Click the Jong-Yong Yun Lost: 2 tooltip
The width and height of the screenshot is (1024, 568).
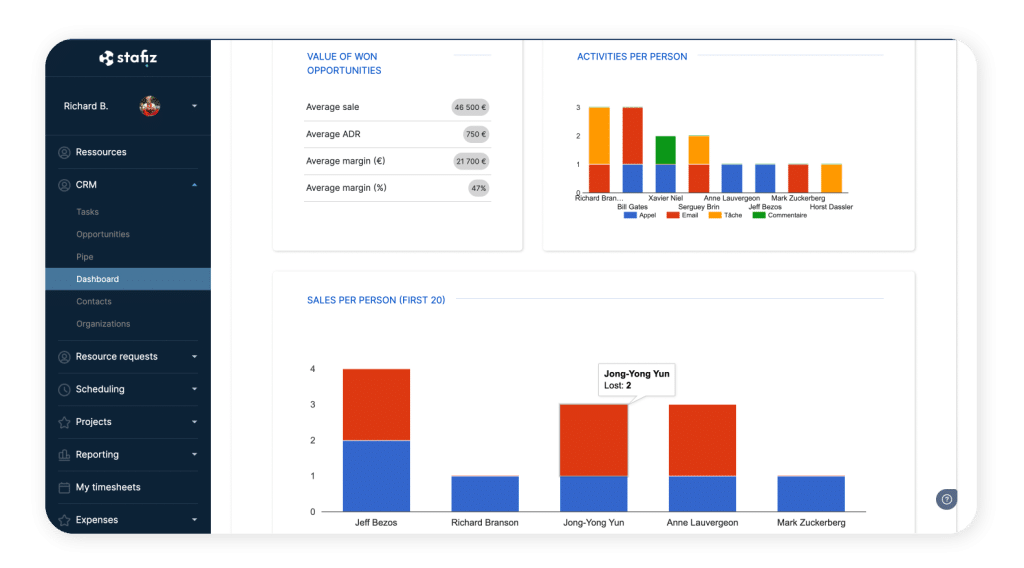tap(637, 379)
